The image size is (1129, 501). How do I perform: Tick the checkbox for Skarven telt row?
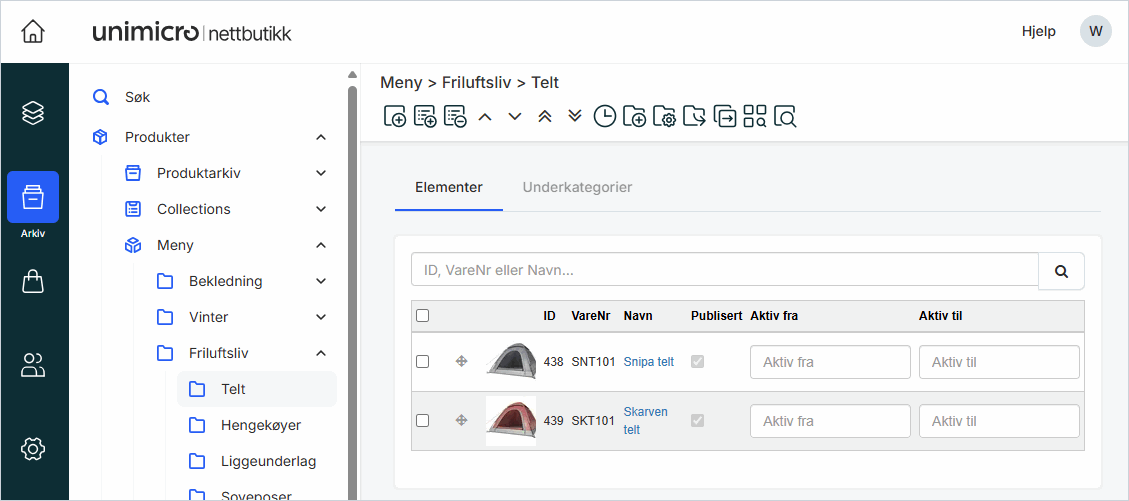[x=422, y=421]
